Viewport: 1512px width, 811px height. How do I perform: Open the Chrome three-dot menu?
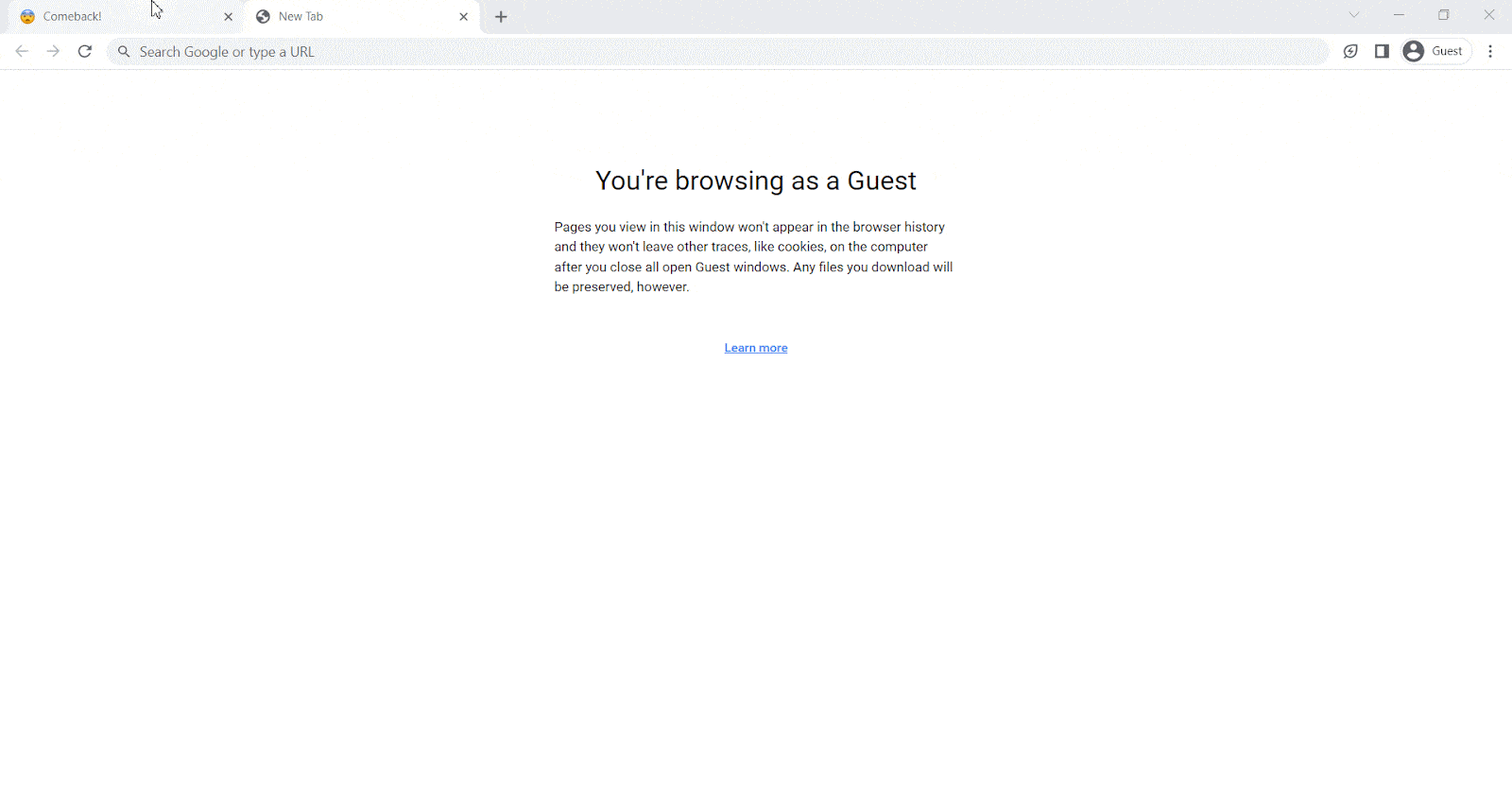tap(1490, 51)
